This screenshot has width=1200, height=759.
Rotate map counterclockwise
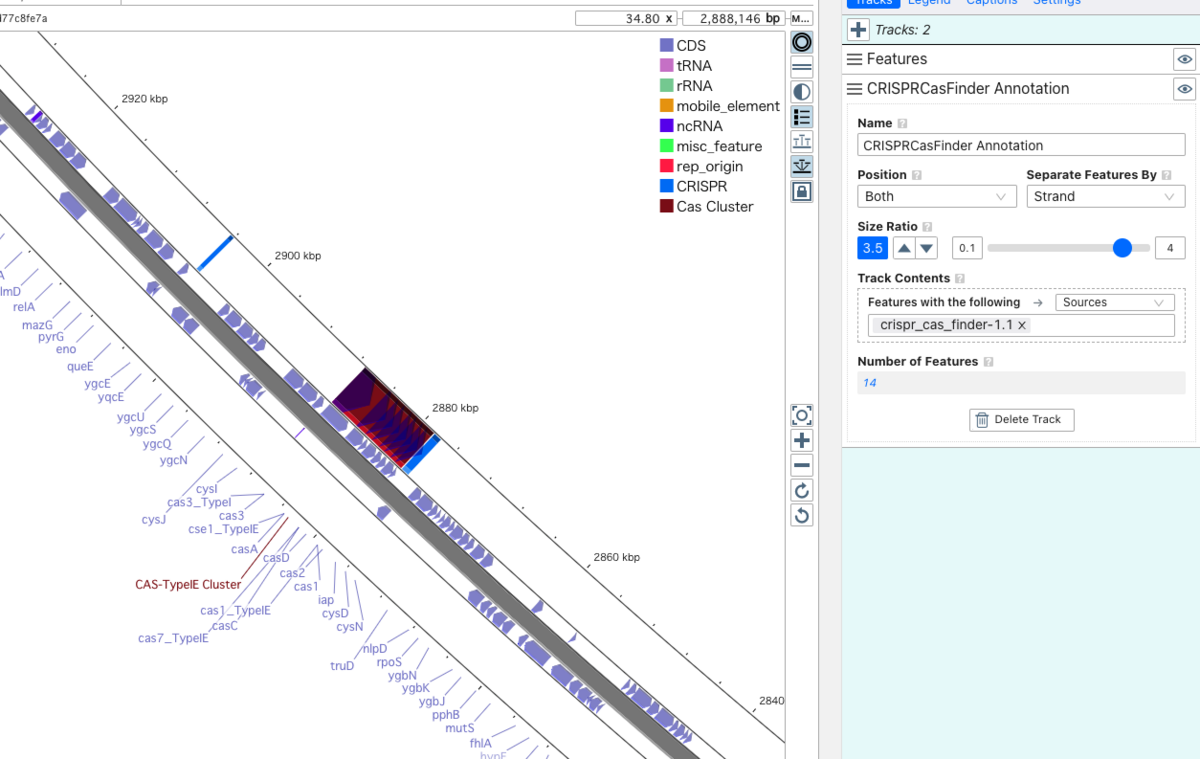pyautogui.click(x=801, y=515)
